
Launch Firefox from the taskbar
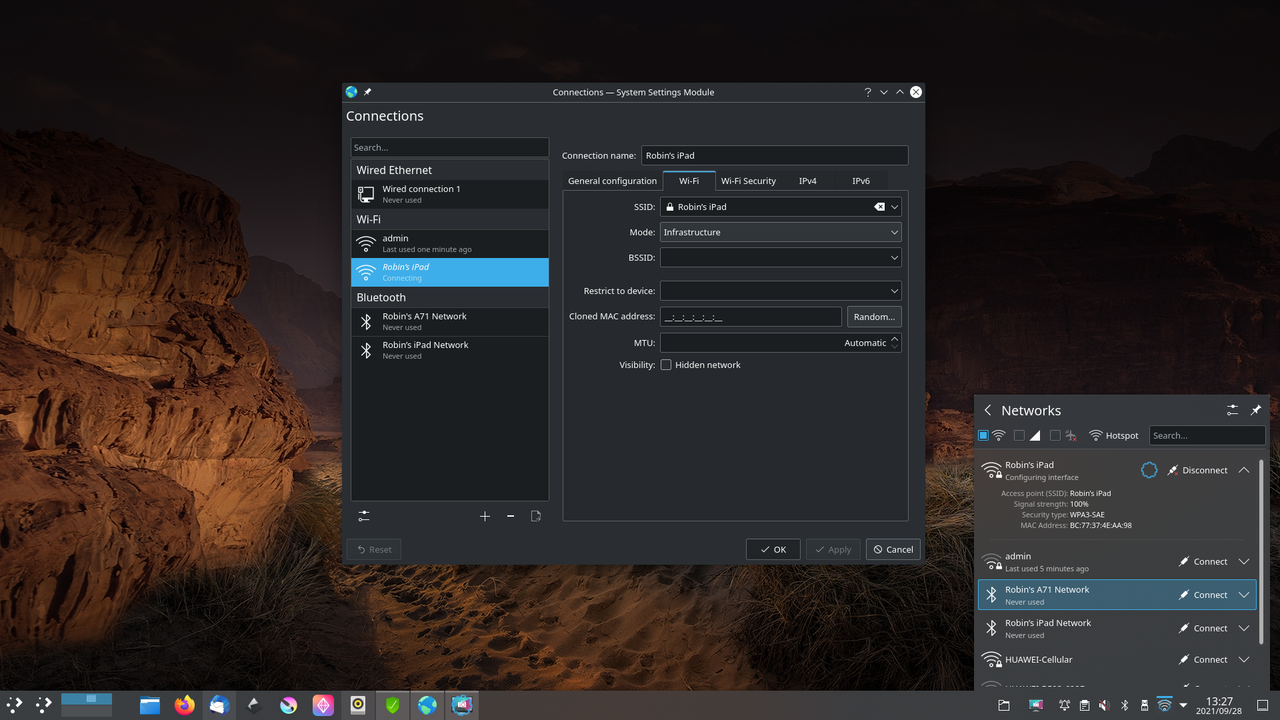tap(184, 705)
